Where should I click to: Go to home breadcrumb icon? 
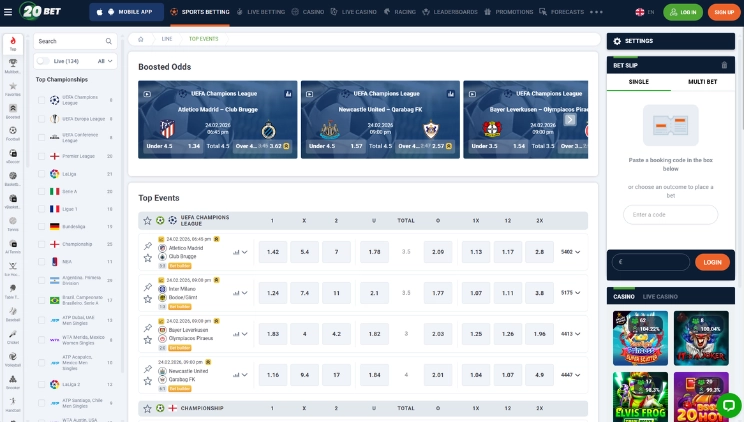click(140, 39)
